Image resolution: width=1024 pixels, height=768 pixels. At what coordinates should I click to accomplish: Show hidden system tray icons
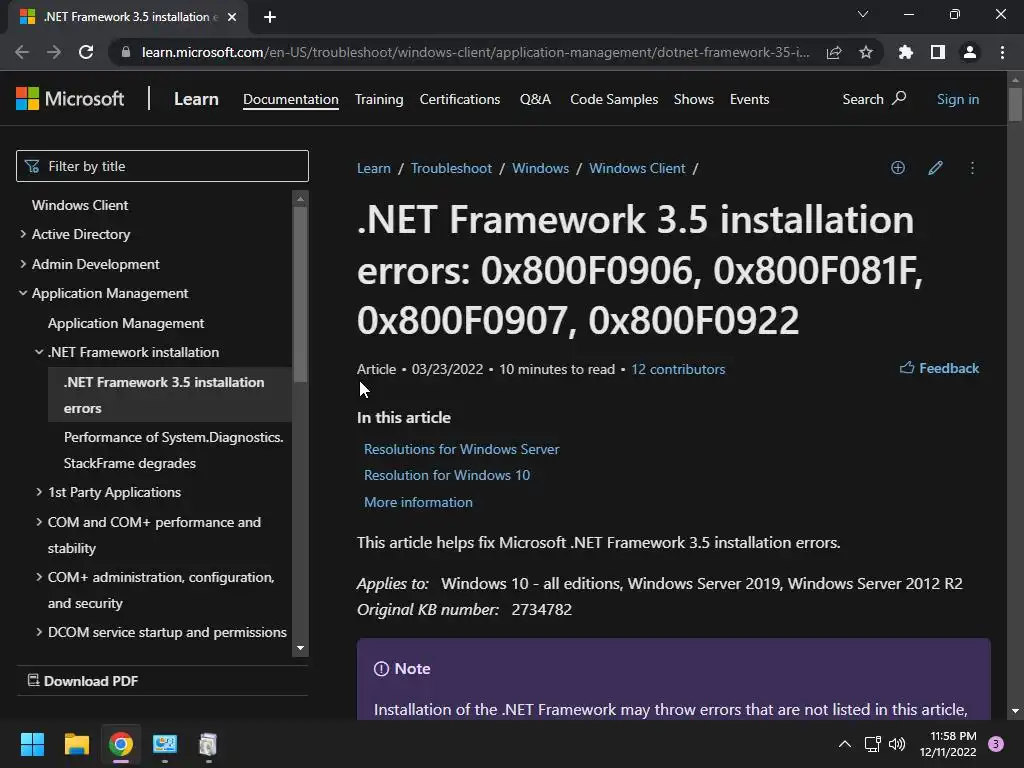tap(844, 744)
